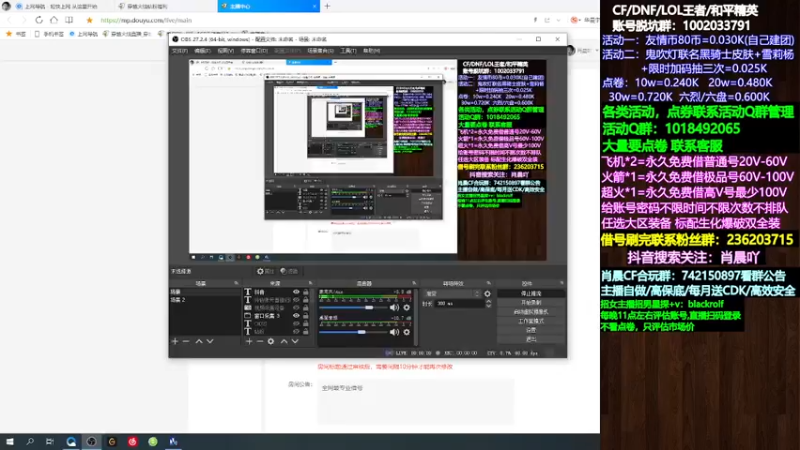Bookmark page with the star icon
This screenshot has width=800, height=450.
[89, 20]
